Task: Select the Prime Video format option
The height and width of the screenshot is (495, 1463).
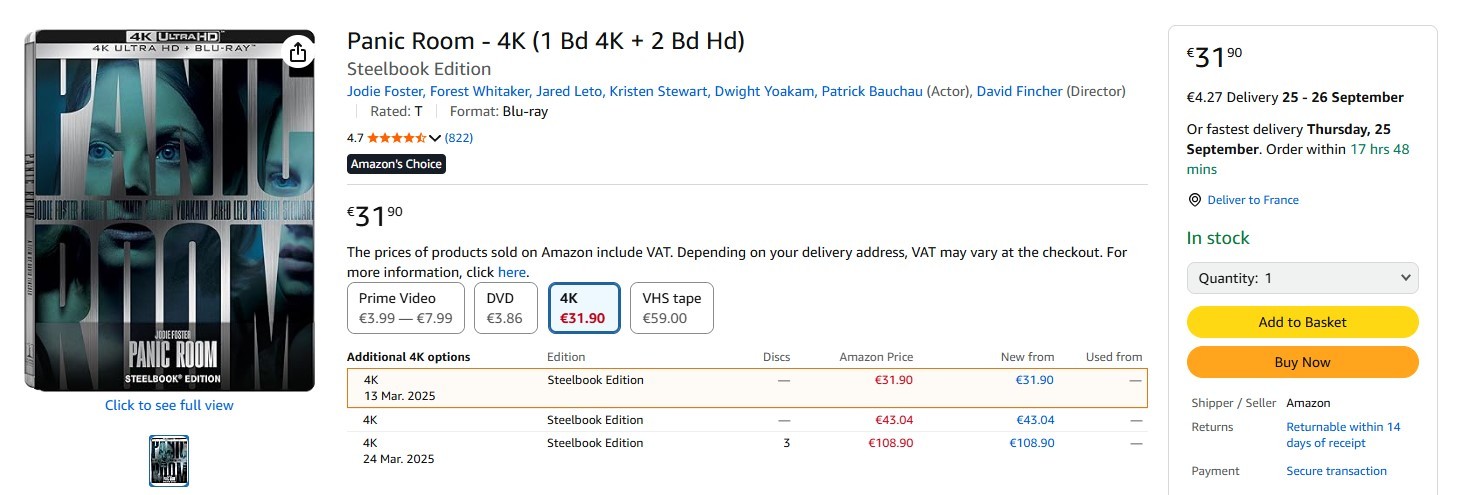Action: click(406, 308)
